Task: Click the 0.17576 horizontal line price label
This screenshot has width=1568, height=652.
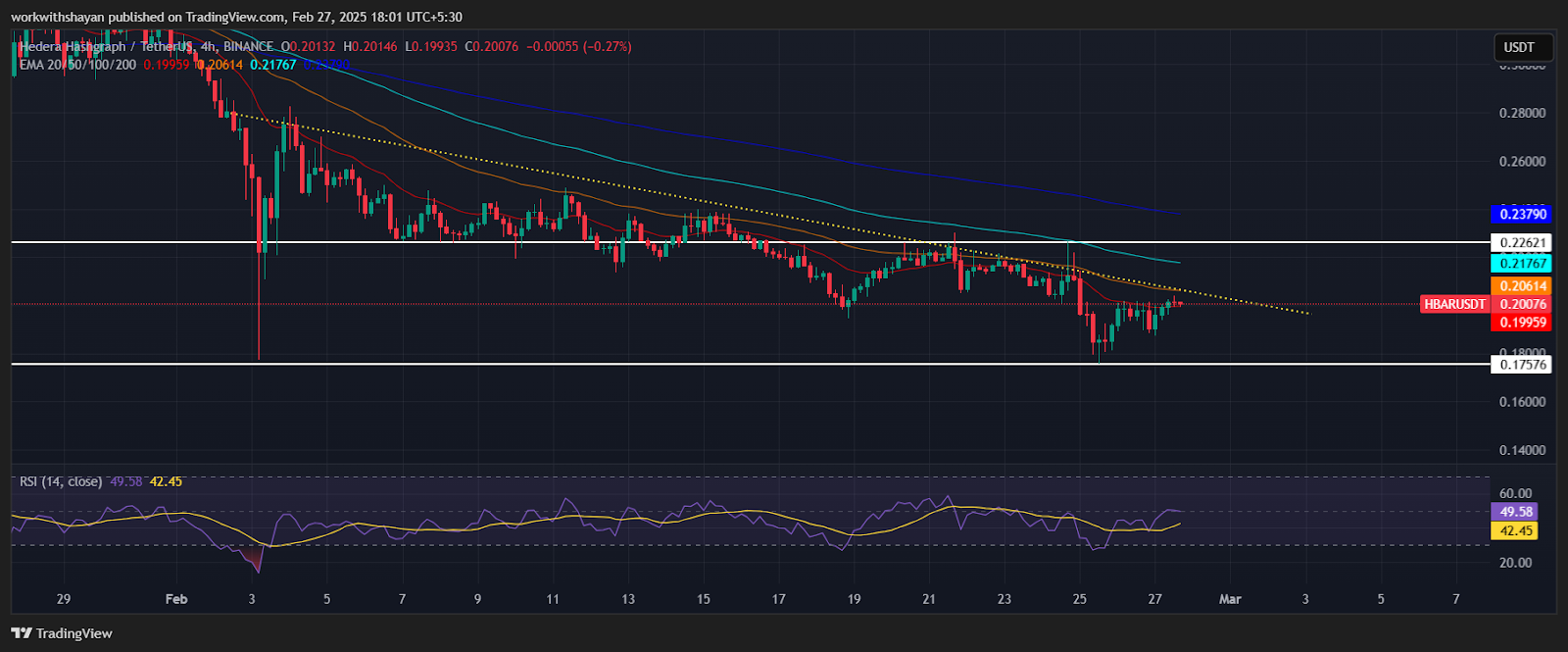Action: tap(1522, 365)
